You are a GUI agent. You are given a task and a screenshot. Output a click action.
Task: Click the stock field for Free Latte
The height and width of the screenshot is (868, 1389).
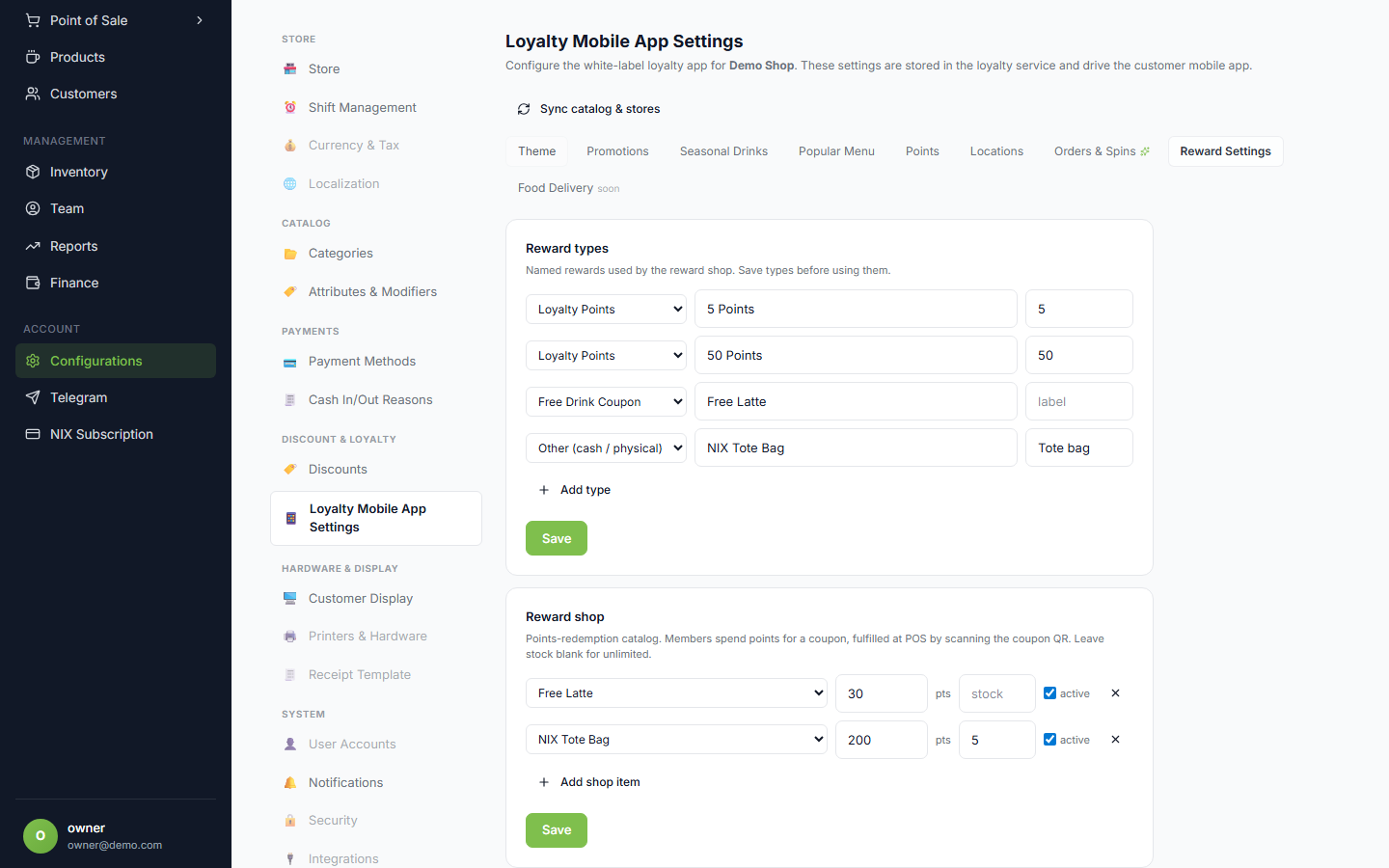(x=997, y=693)
